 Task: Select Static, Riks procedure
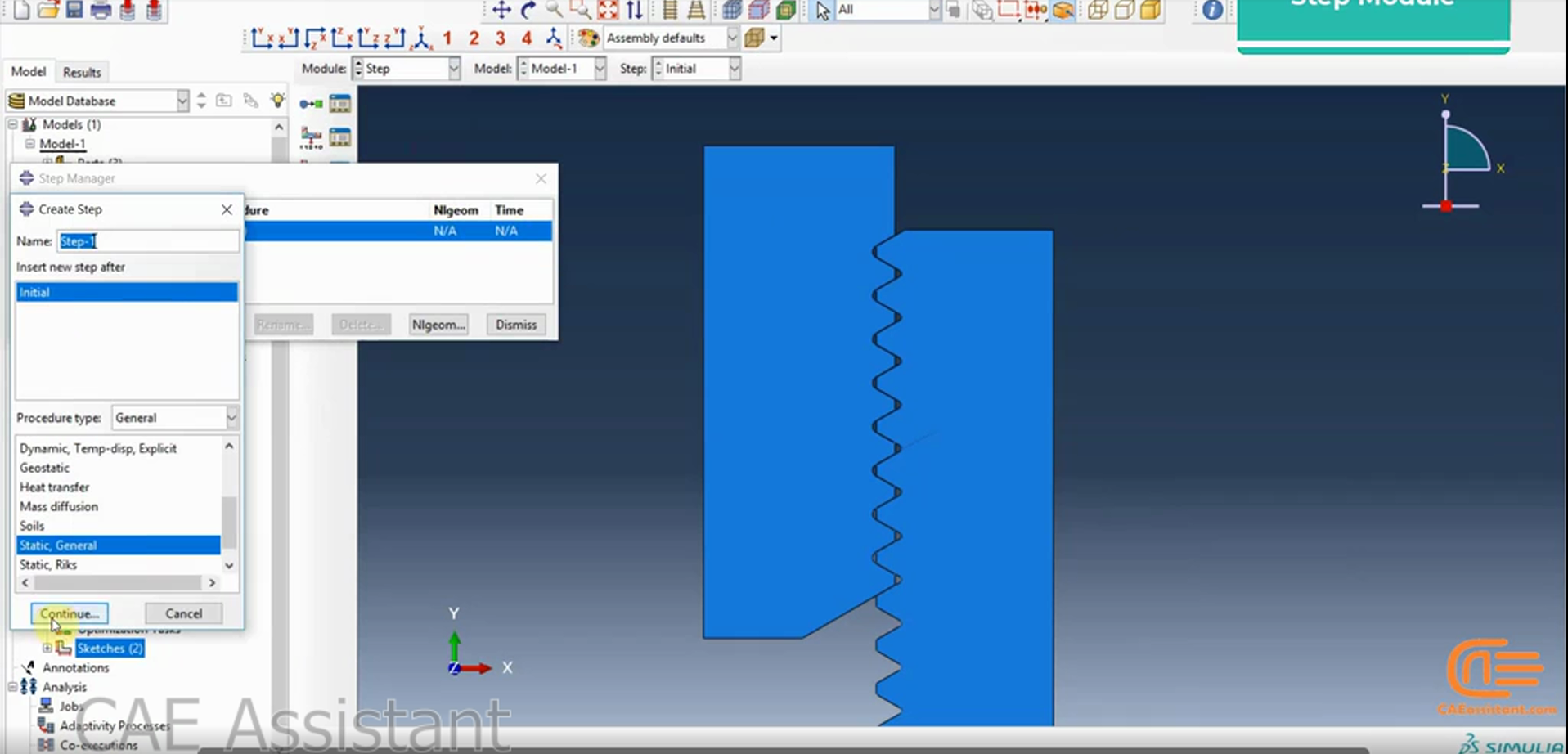point(48,564)
